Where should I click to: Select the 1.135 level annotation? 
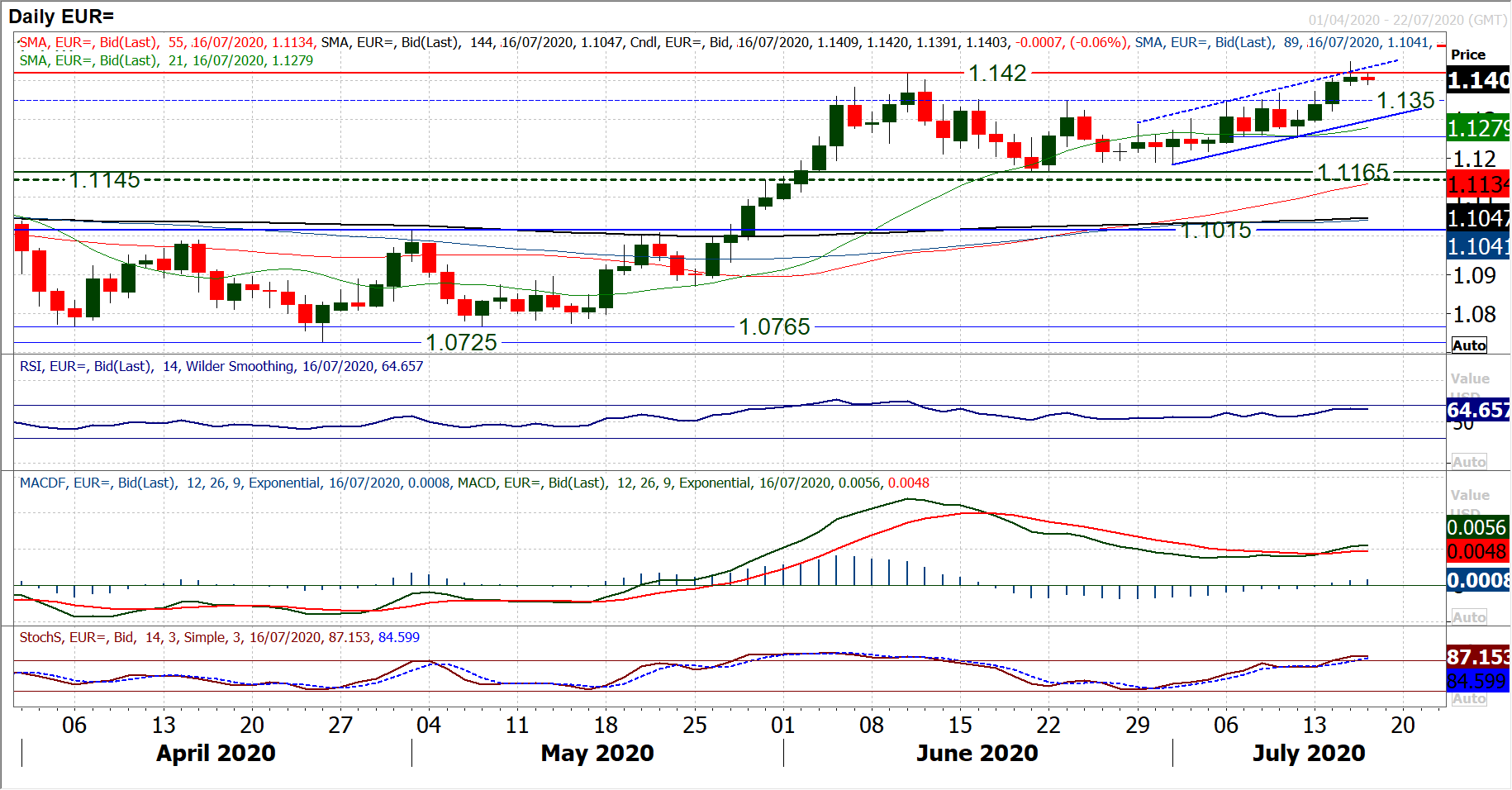tap(1405, 101)
